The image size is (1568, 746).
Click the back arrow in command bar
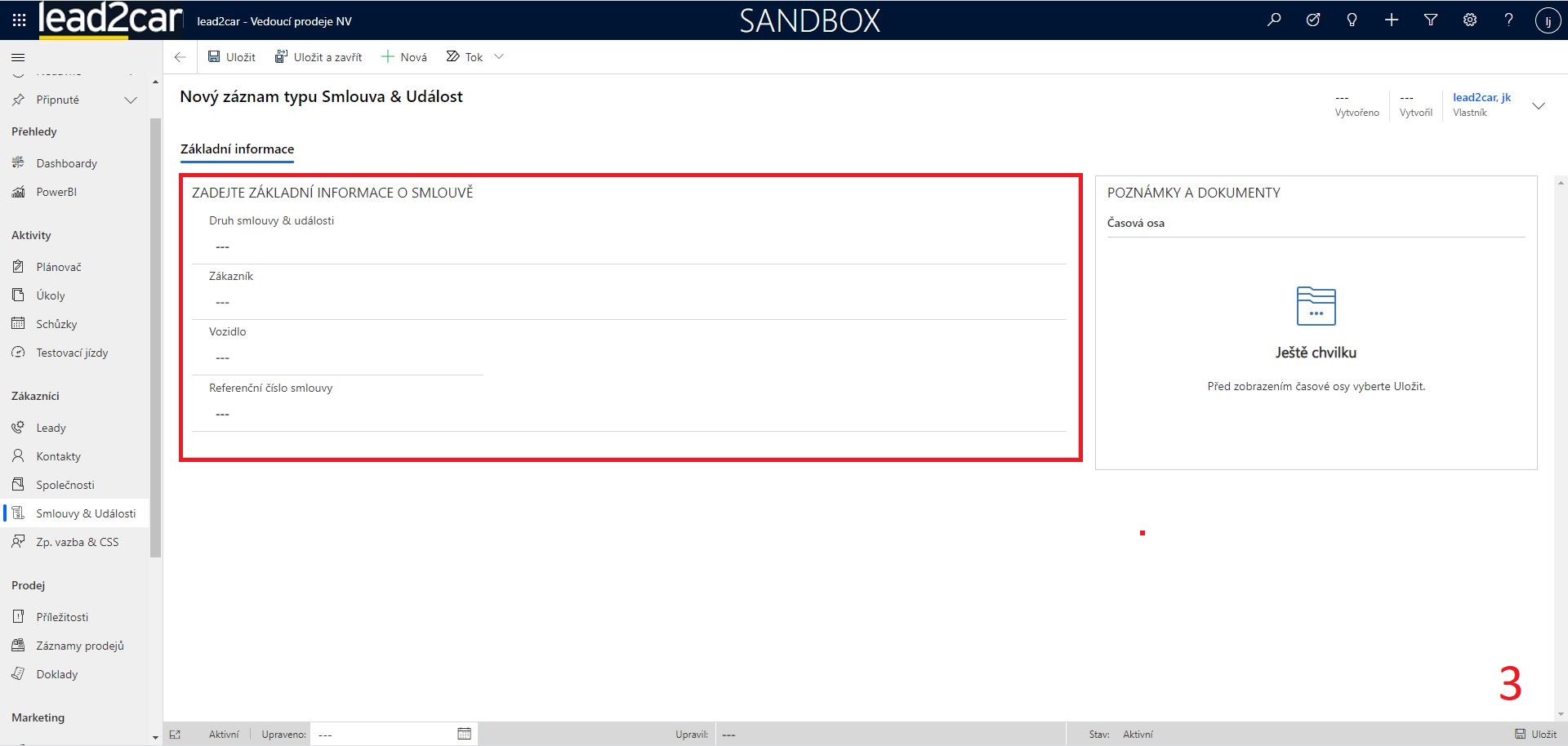click(x=180, y=57)
